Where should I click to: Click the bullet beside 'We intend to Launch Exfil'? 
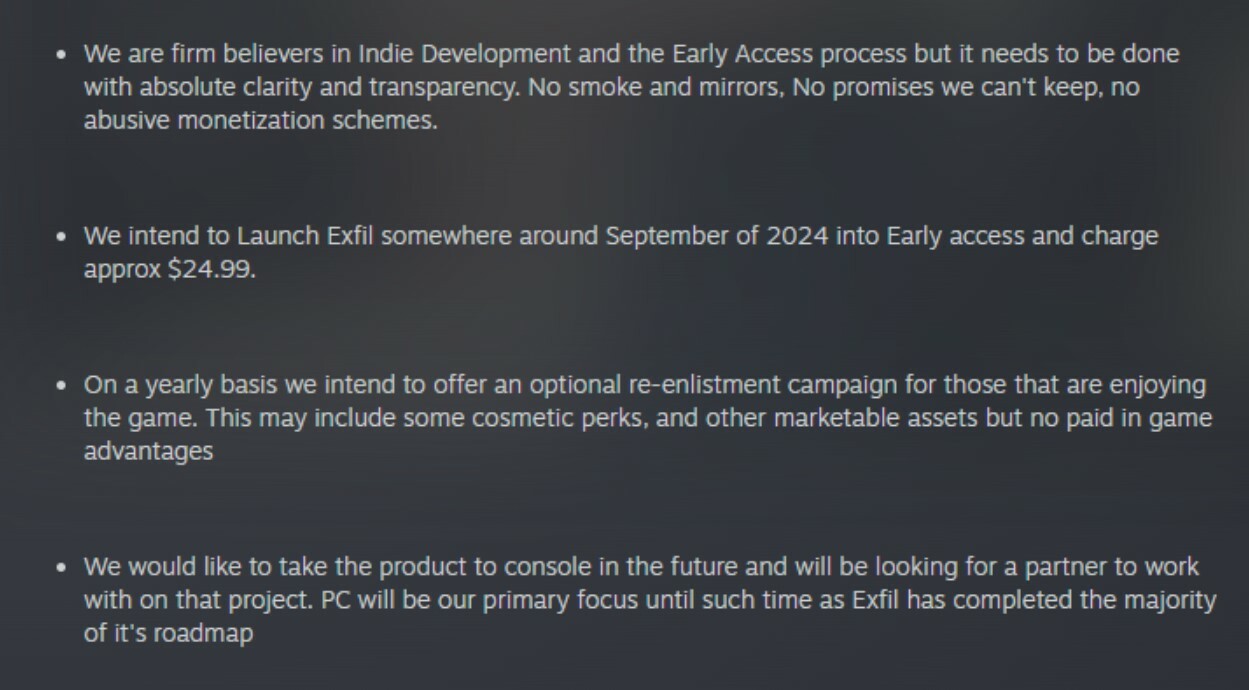point(63,238)
